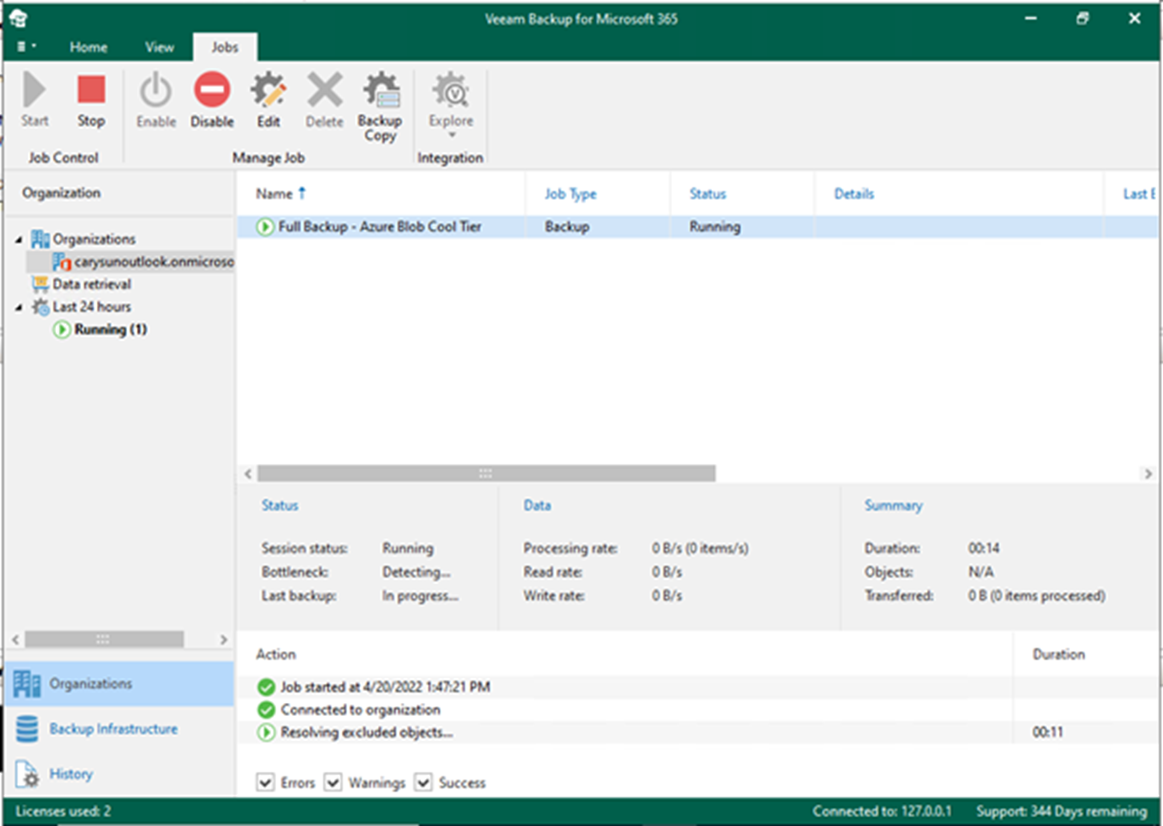Click the Organizations buildings icon in navigation
Image resolution: width=1163 pixels, height=826 pixels.
pos(27,684)
